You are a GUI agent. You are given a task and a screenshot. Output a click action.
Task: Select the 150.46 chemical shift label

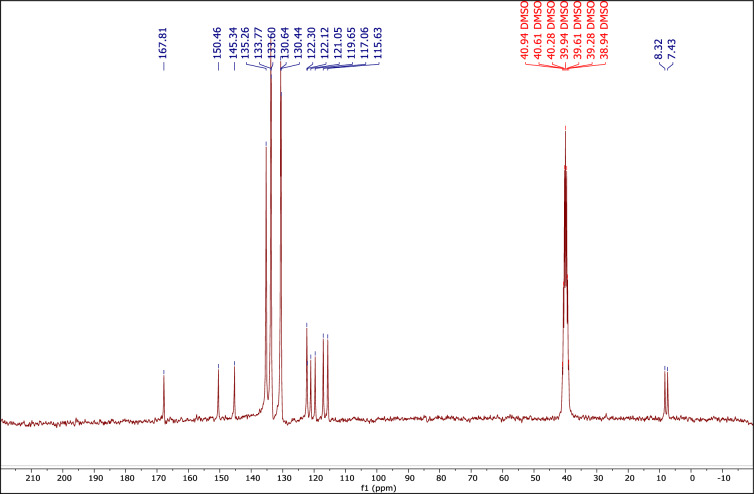click(x=218, y=44)
